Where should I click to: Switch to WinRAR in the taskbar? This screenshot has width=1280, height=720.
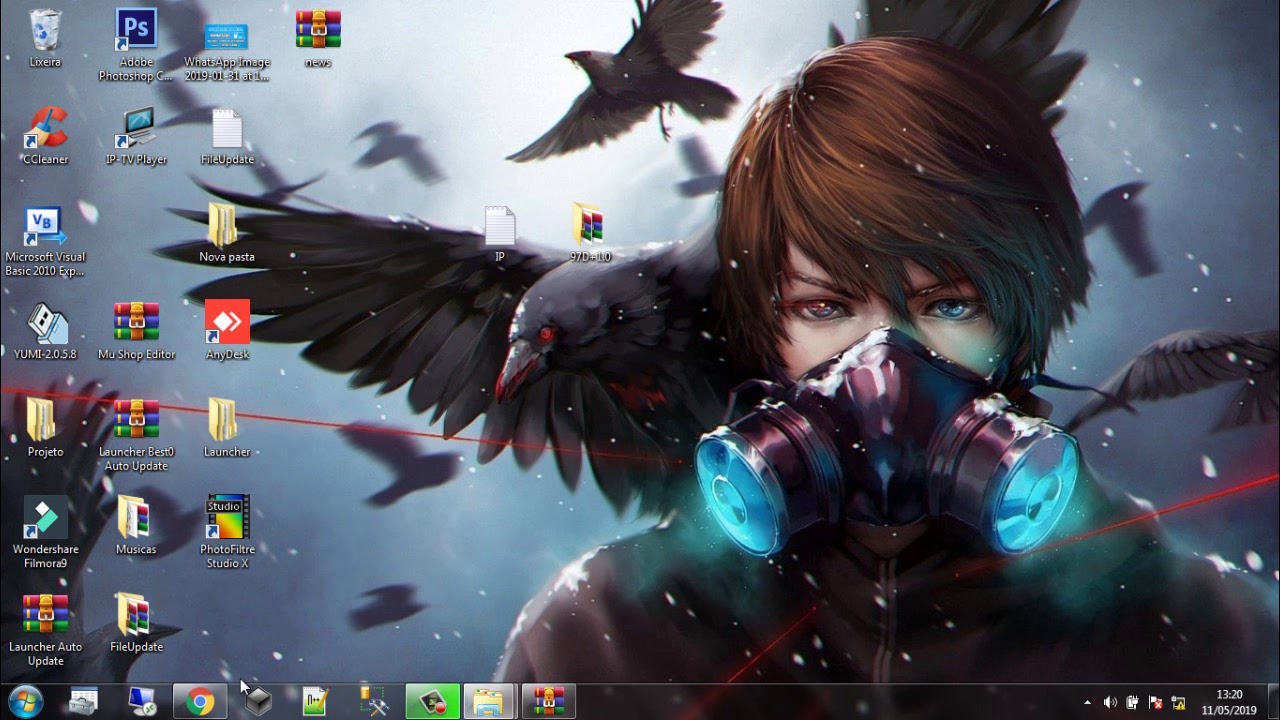548,702
